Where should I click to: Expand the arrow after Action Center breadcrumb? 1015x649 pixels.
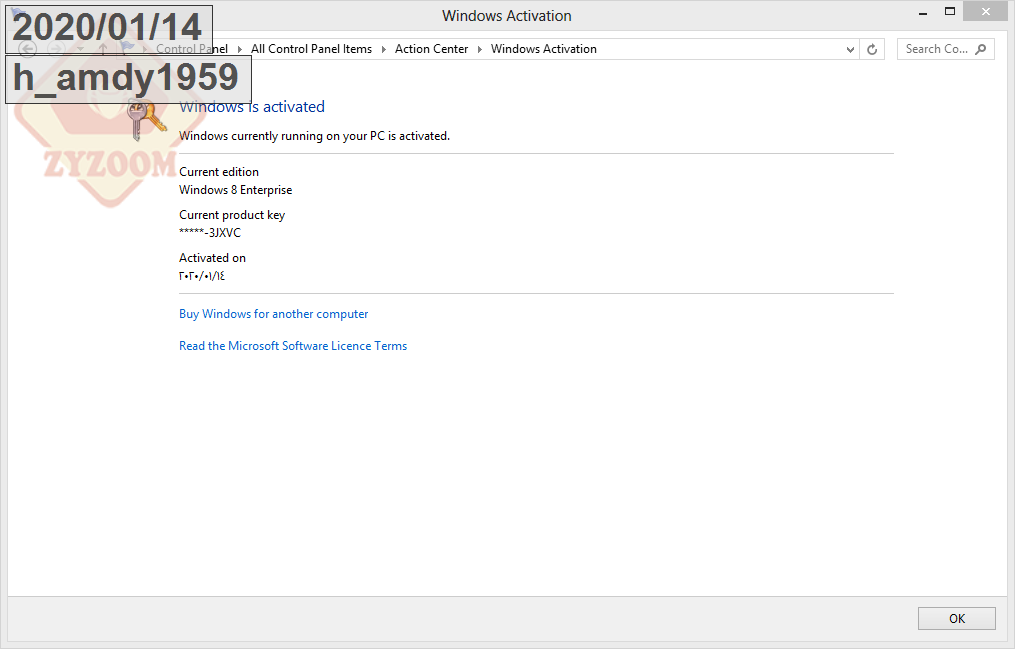point(480,49)
